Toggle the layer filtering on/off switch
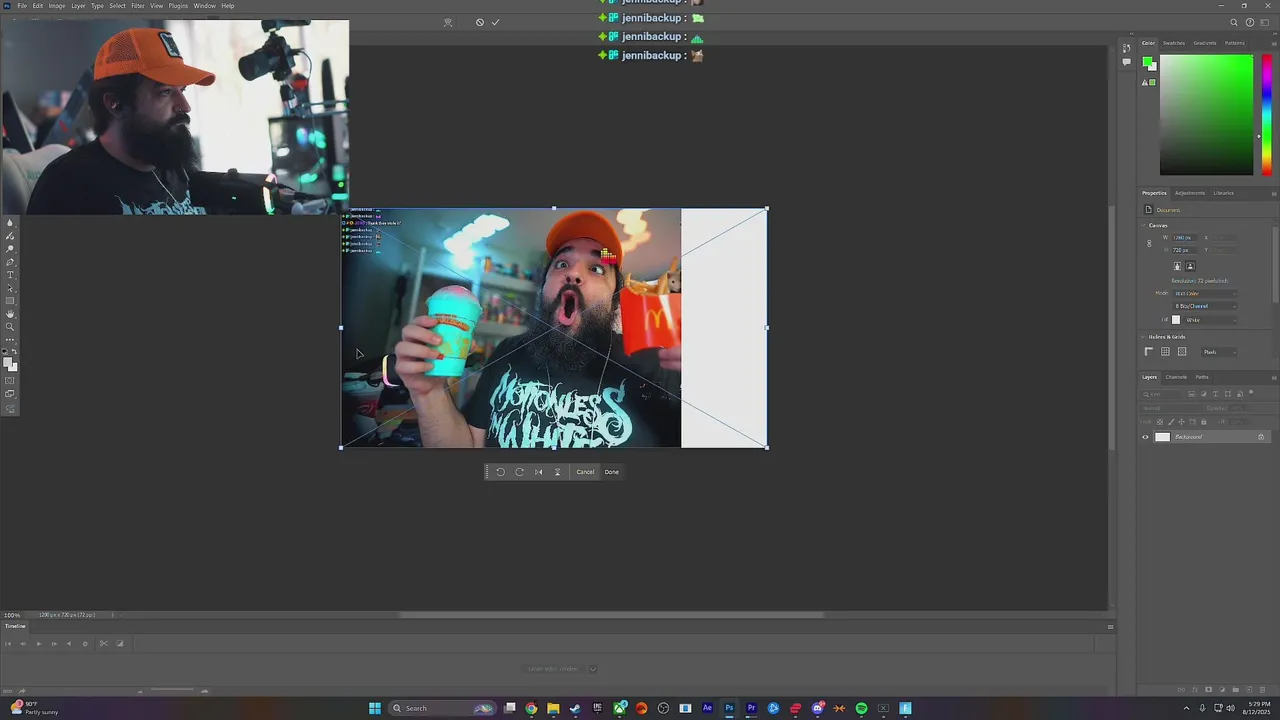The image size is (1280, 720). 1251,392
